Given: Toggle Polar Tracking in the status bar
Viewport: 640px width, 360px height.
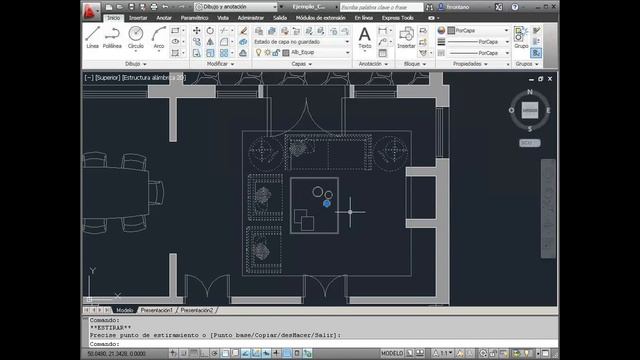Looking at the screenshot, I should (215, 353).
